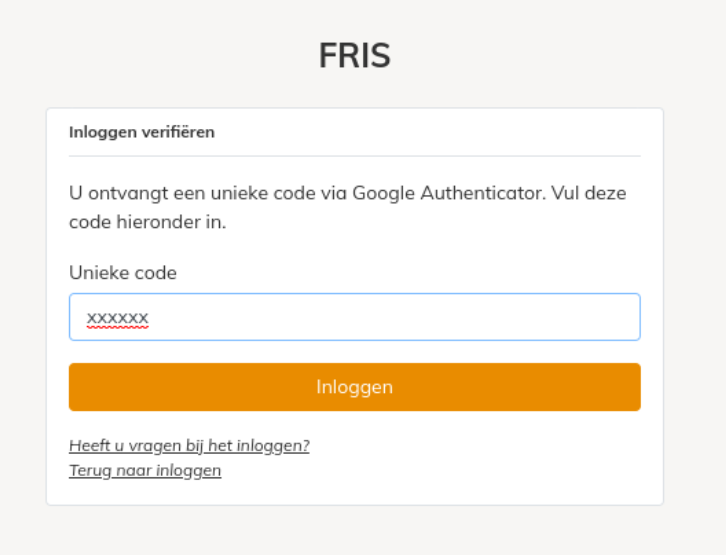Click blank card area below Terug naar inloggen
The image size is (726, 555).
coord(355,493)
